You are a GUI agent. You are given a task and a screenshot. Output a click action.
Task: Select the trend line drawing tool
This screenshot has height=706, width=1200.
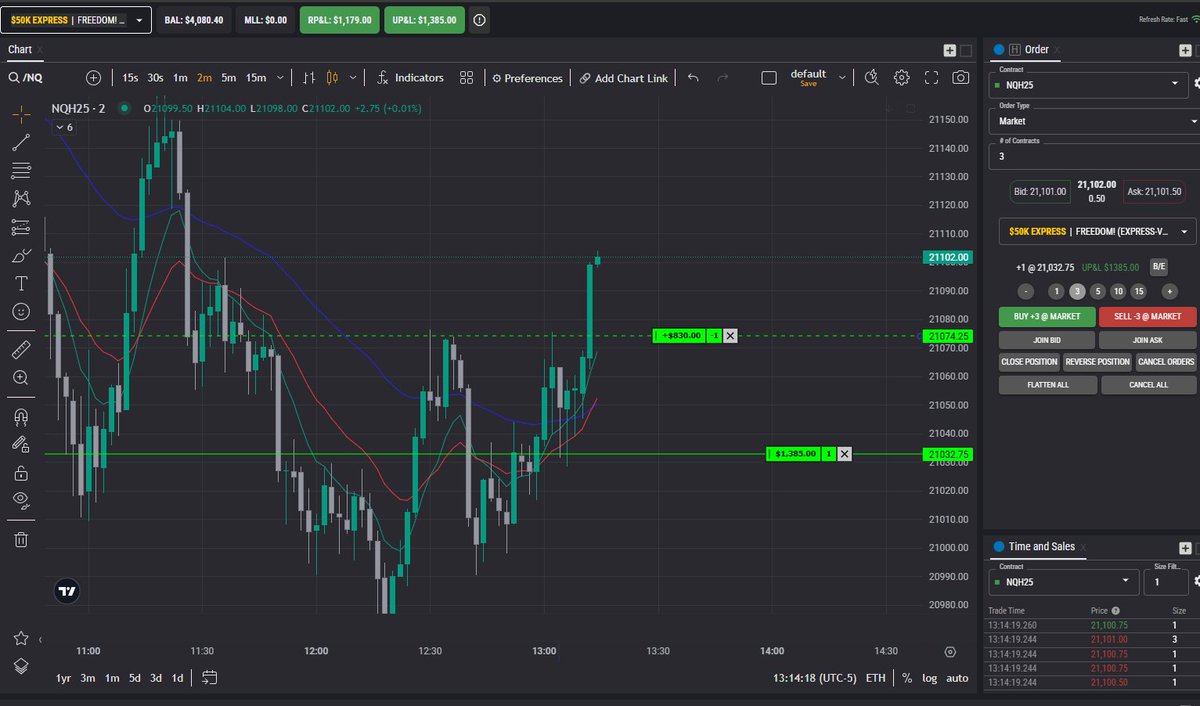20,140
